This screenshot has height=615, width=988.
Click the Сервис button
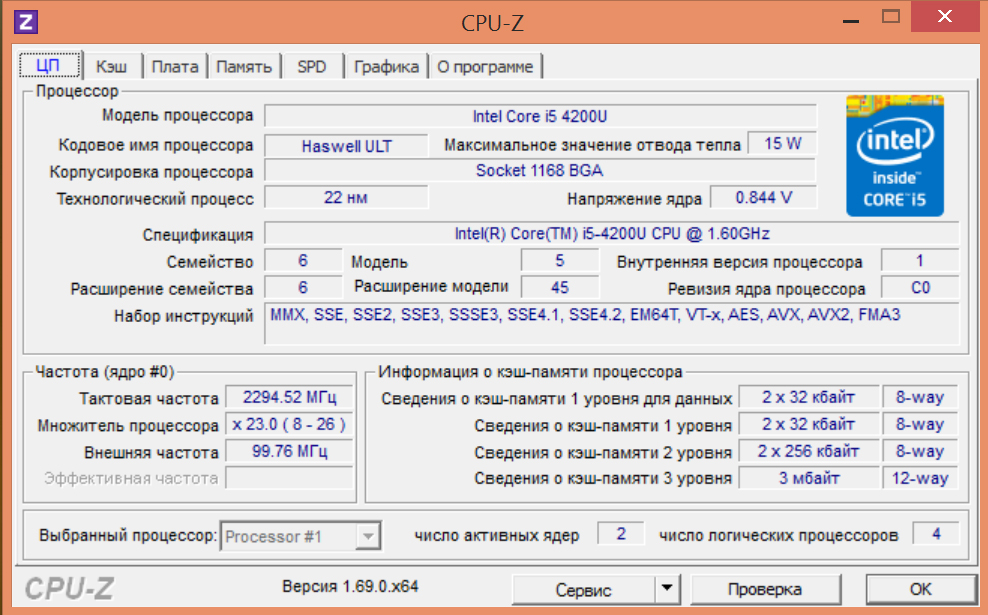click(583, 590)
